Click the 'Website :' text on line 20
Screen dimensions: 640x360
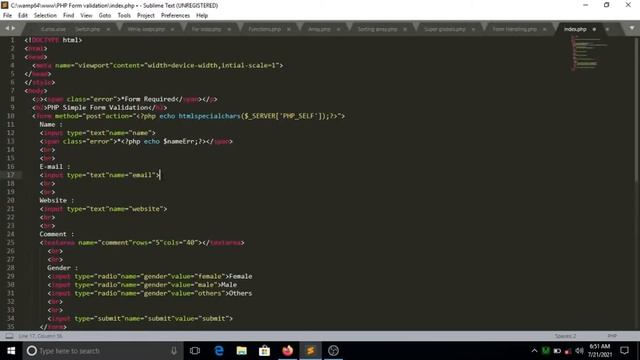[x=57, y=200]
